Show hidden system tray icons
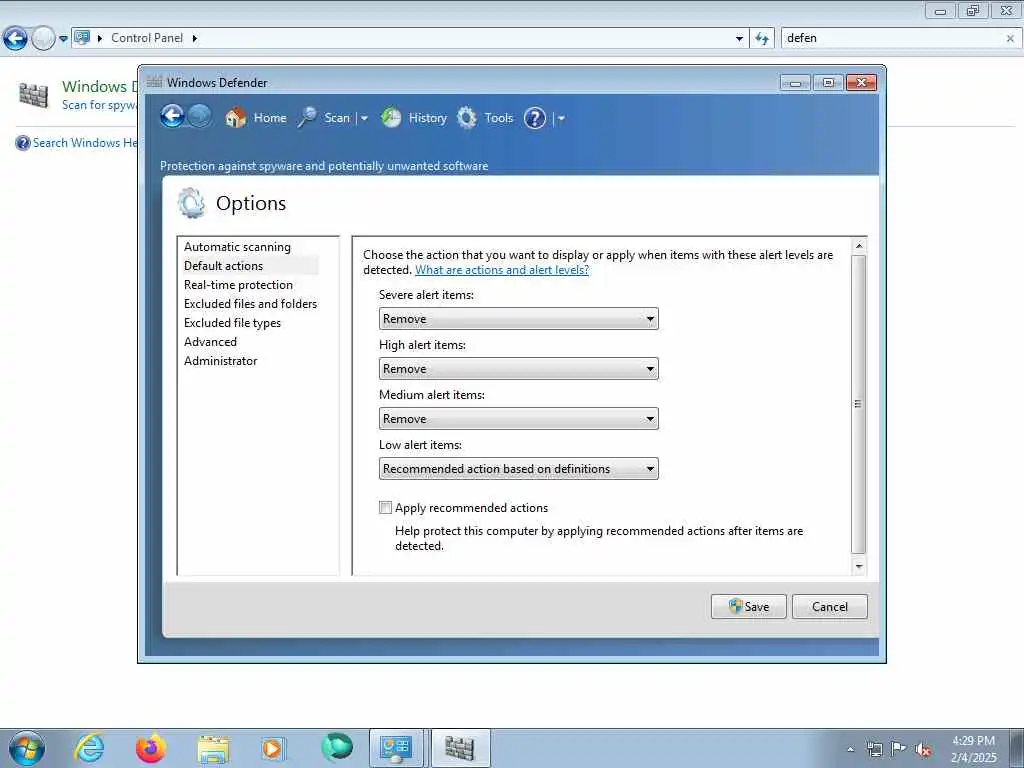This screenshot has width=1024, height=768. 850,749
